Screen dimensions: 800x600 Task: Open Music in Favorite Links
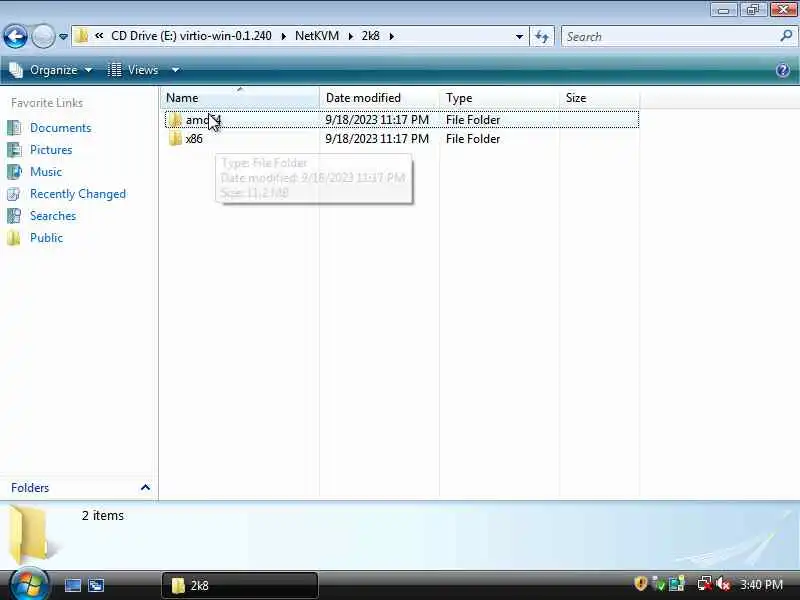click(x=46, y=171)
